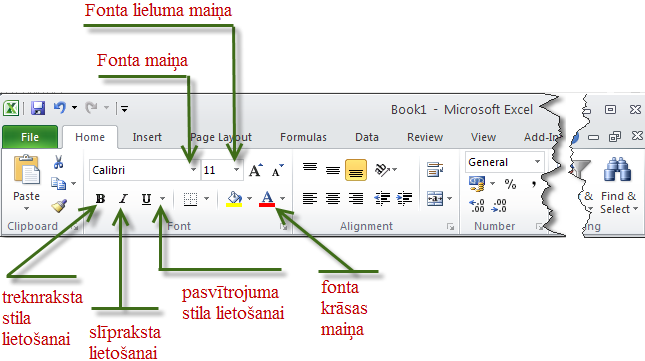645x361 pixels.
Task: Open the Review tab
Action: point(425,137)
